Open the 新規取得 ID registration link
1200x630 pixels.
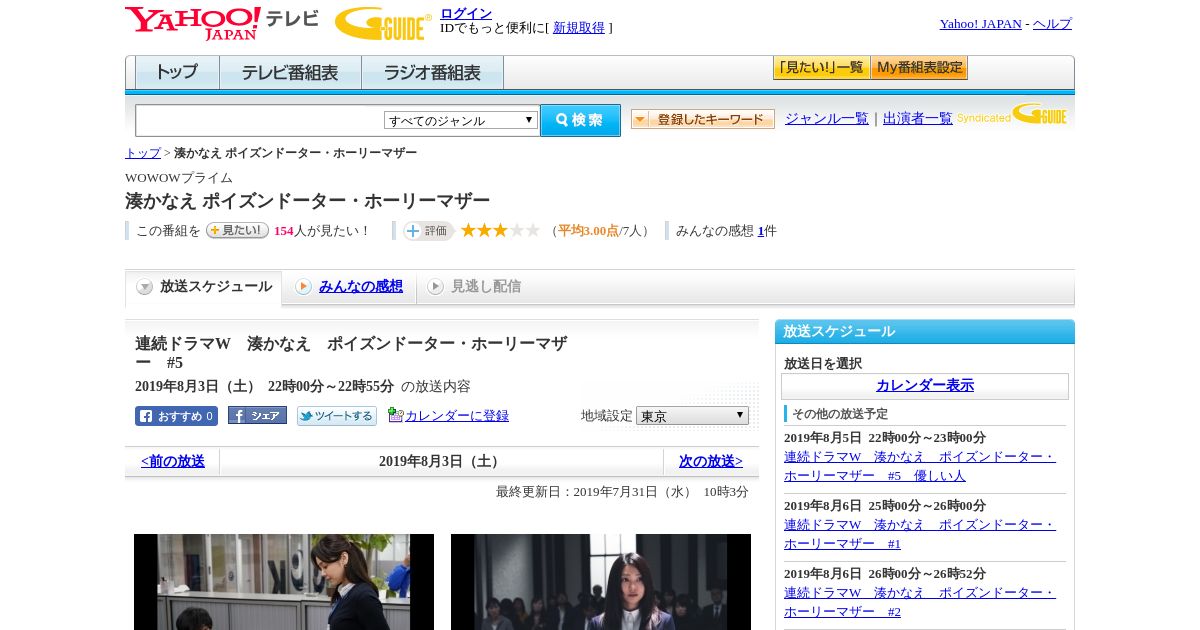point(579,28)
